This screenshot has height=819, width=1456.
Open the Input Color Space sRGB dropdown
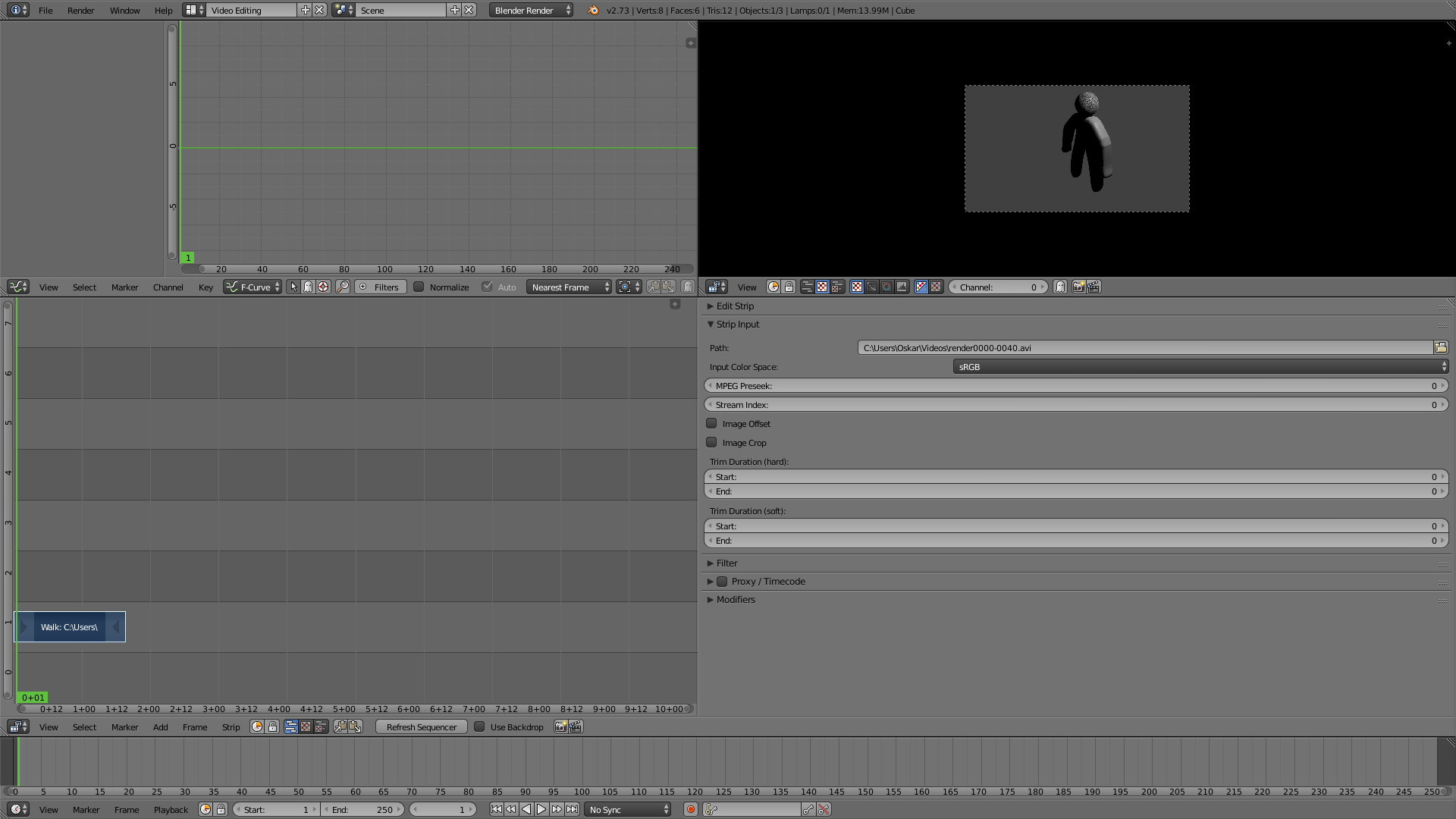click(1200, 366)
